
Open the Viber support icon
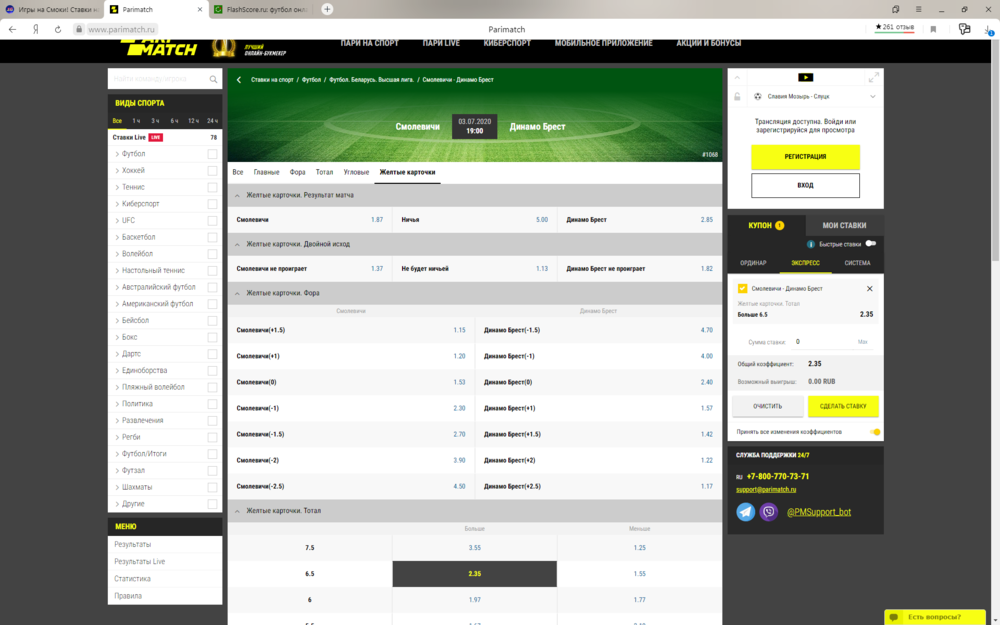768,511
